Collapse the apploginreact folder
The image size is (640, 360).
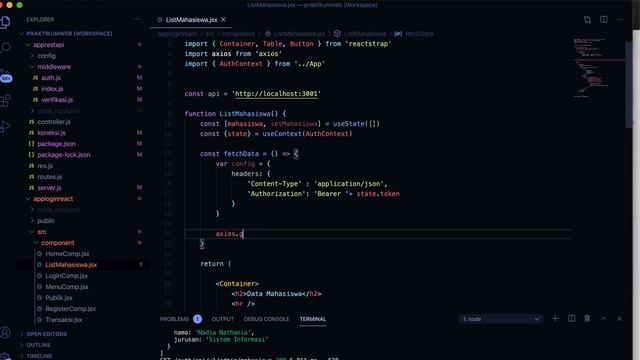click(53, 199)
